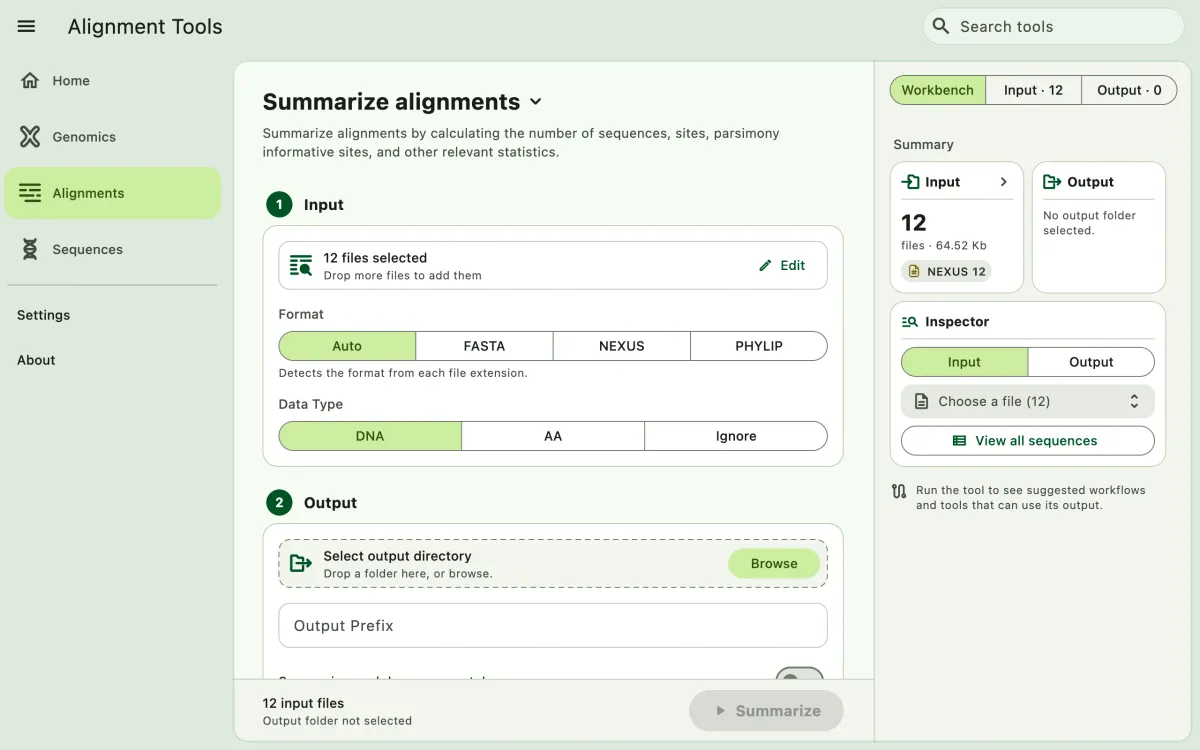Click the 12 files selected row
The width and height of the screenshot is (1200, 750).
(x=553, y=266)
